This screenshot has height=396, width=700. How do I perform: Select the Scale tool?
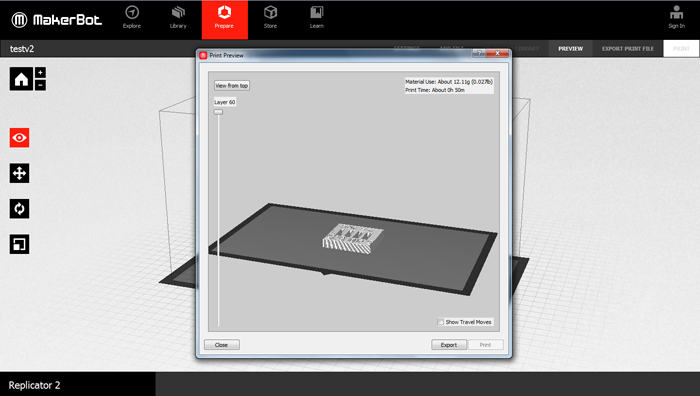click(x=19, y=244)
